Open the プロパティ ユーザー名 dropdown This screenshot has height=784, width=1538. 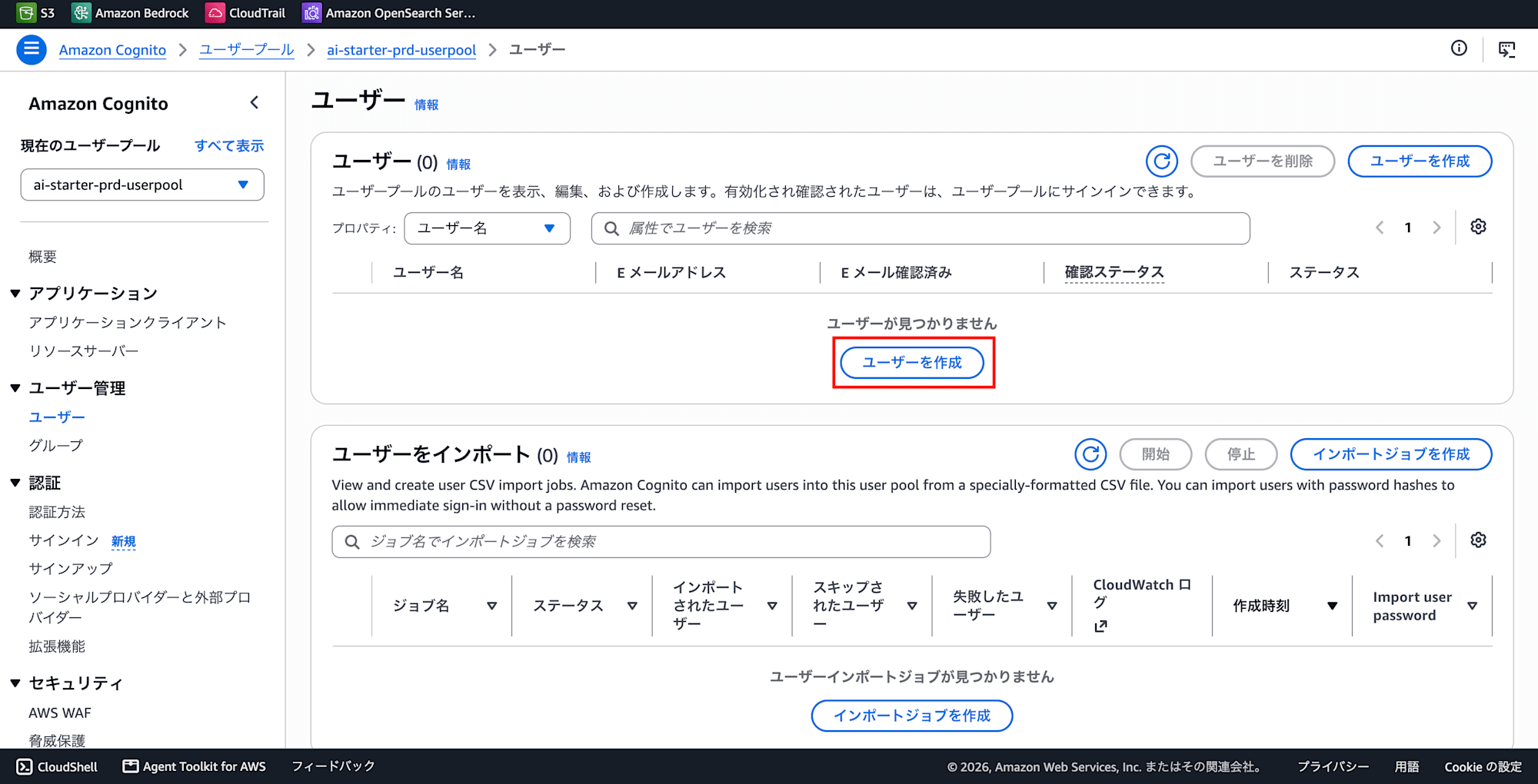(487, 228)
